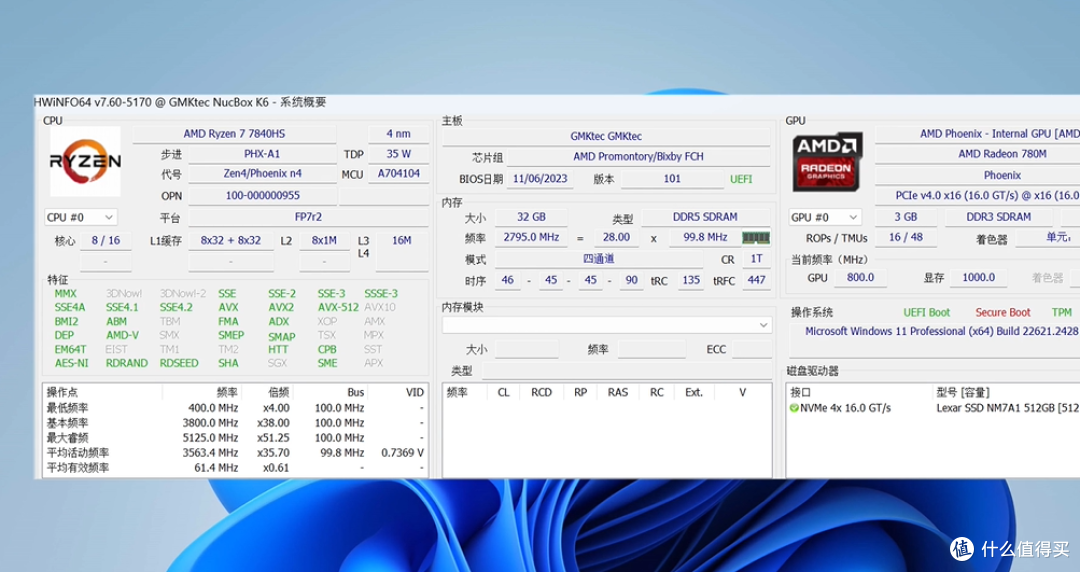Click the 1T command rate value
This screenshot has width=1080, height=572.
click(756, 259)
